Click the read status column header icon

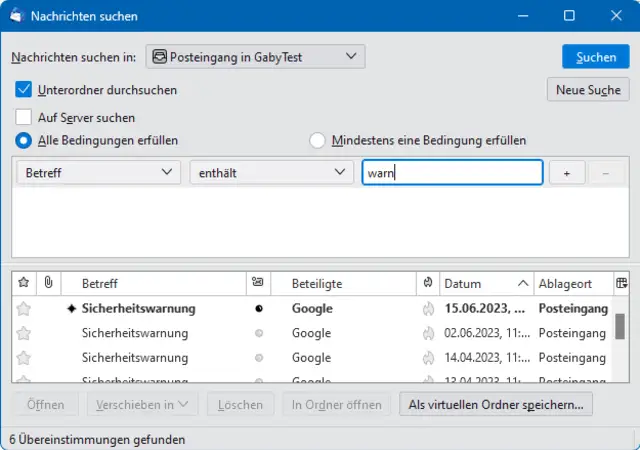click(x=258, y=283)
